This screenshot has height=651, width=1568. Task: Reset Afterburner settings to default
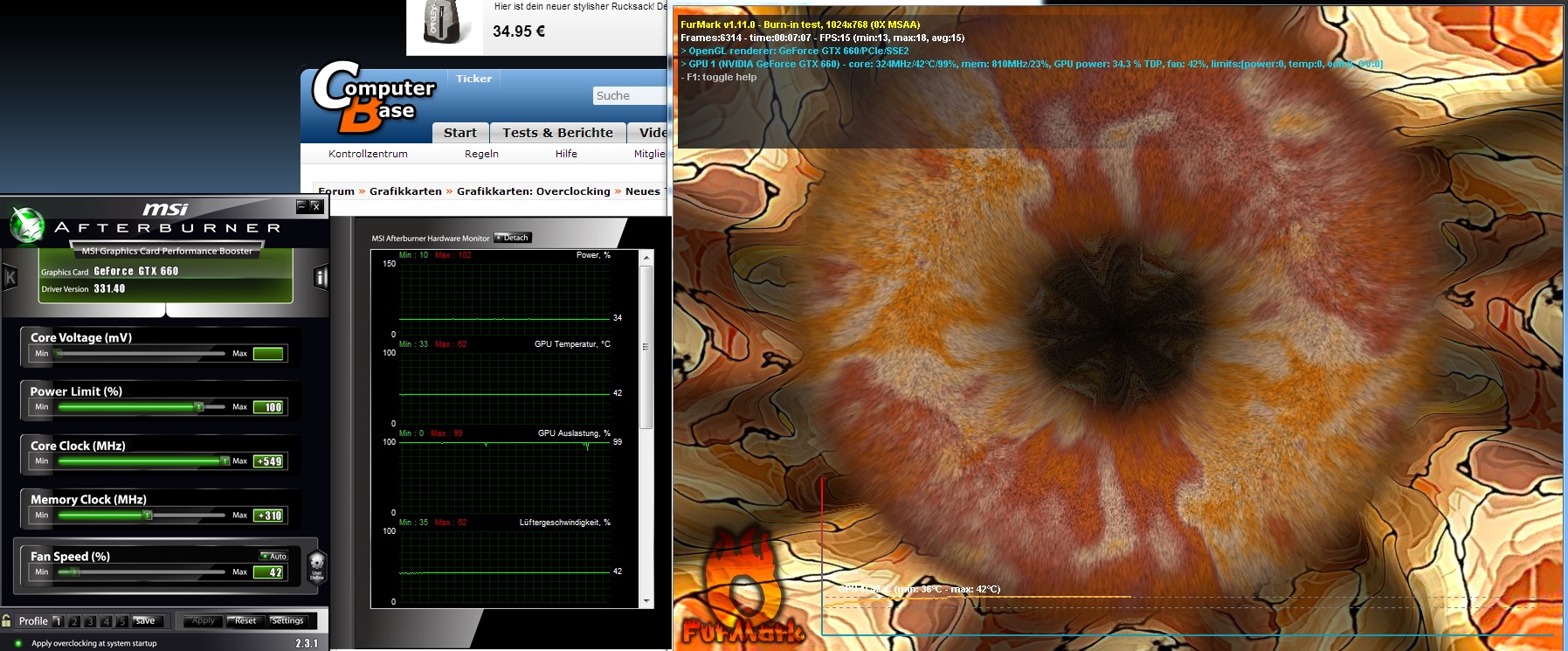245,621
